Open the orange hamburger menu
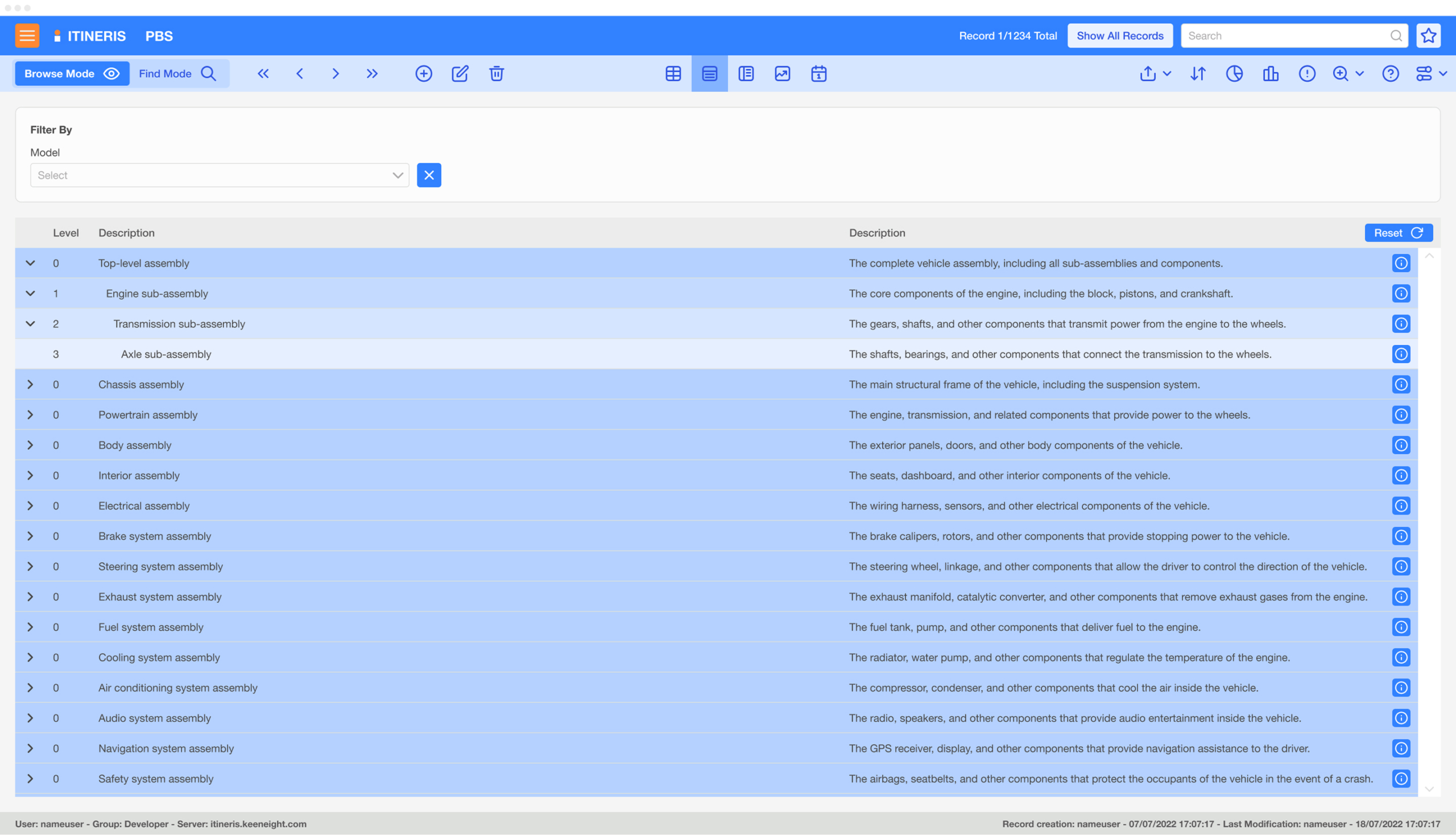This screenshot has height=835, width=1456. tap(27, 36)
